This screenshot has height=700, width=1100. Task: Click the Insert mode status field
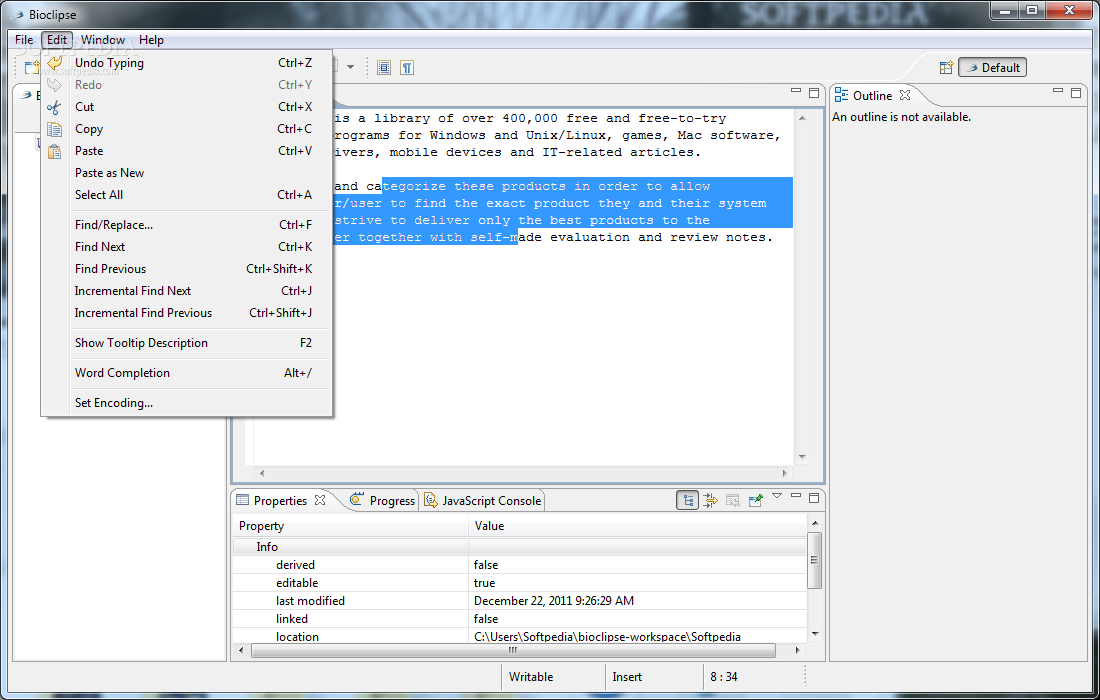click(626, 677)
